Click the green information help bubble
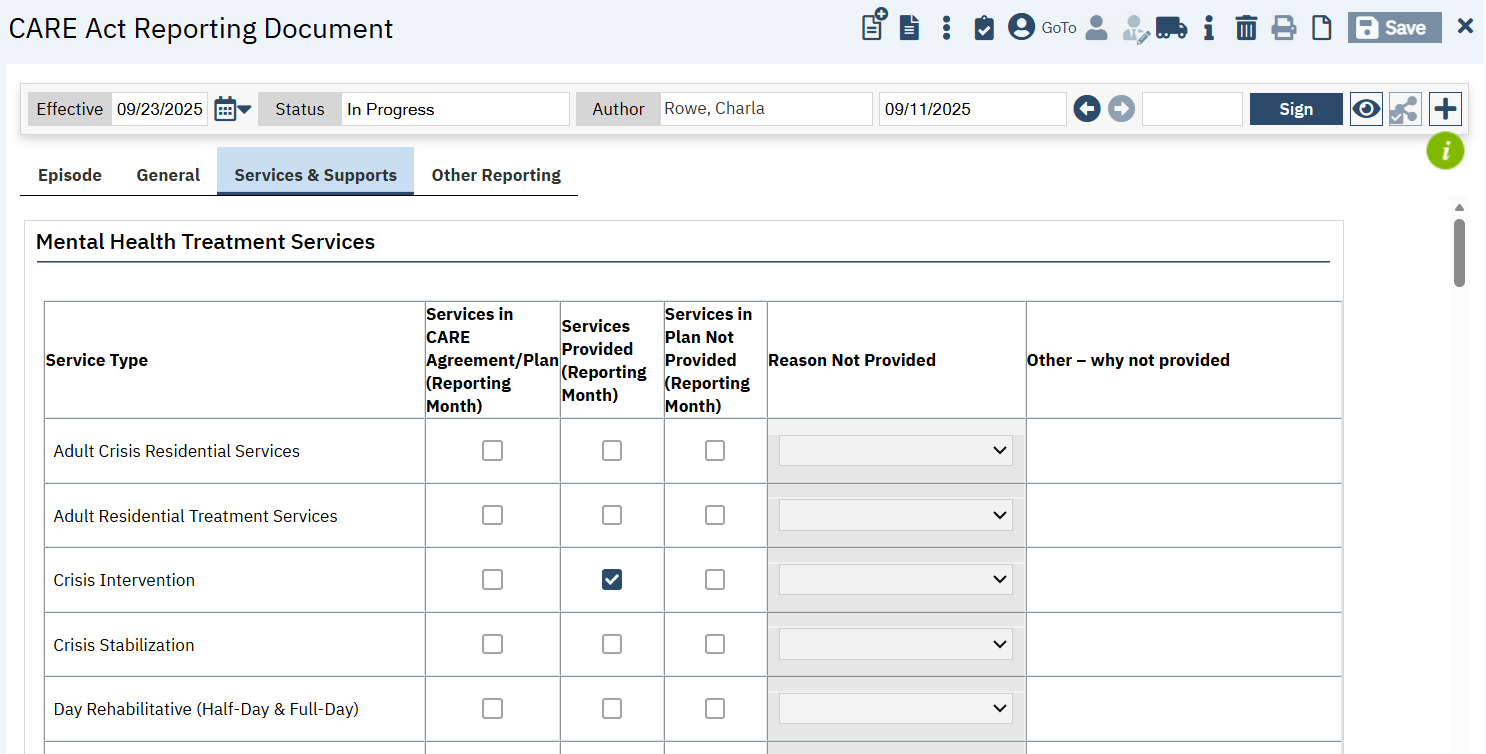This screenshot has height=754, width=1486. point(1445,151)
